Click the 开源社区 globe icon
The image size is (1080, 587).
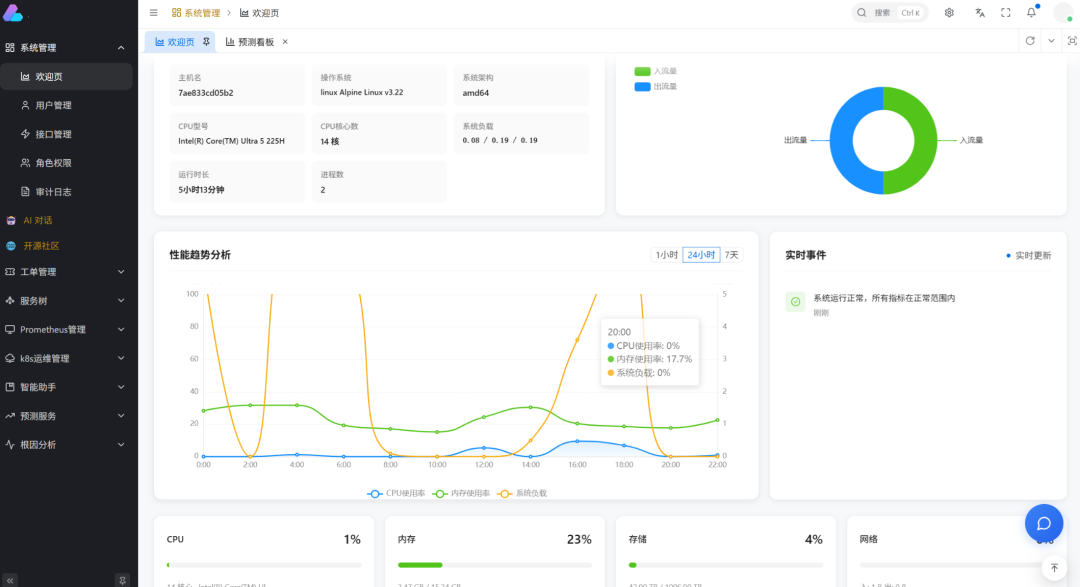point(10,246)
